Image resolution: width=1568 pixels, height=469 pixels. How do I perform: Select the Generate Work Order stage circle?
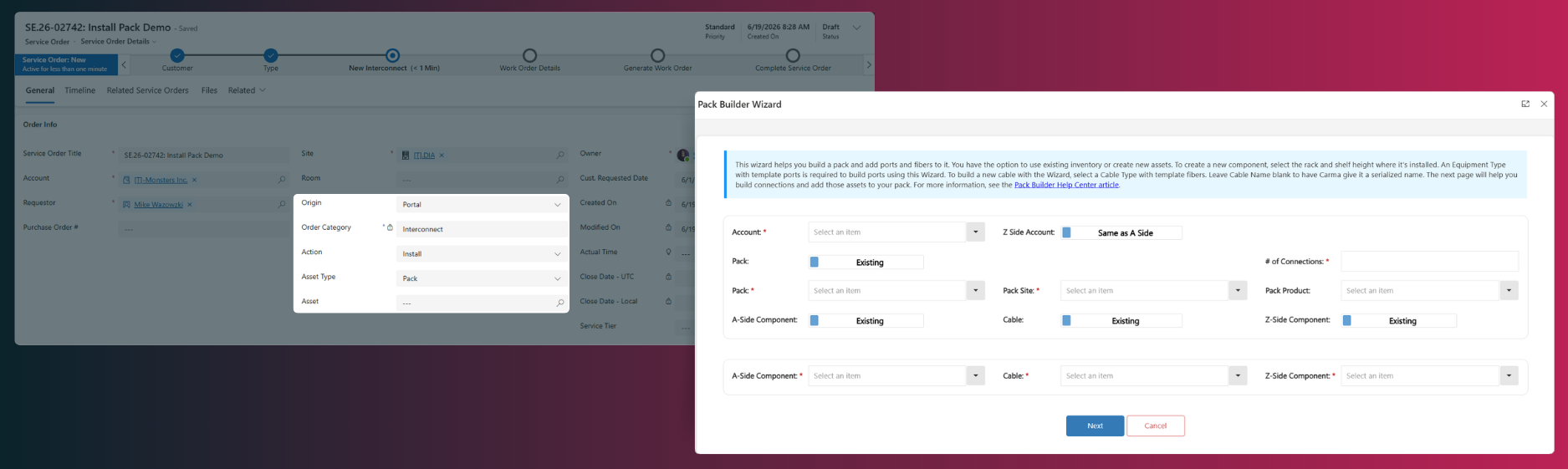tap(657, 55)
